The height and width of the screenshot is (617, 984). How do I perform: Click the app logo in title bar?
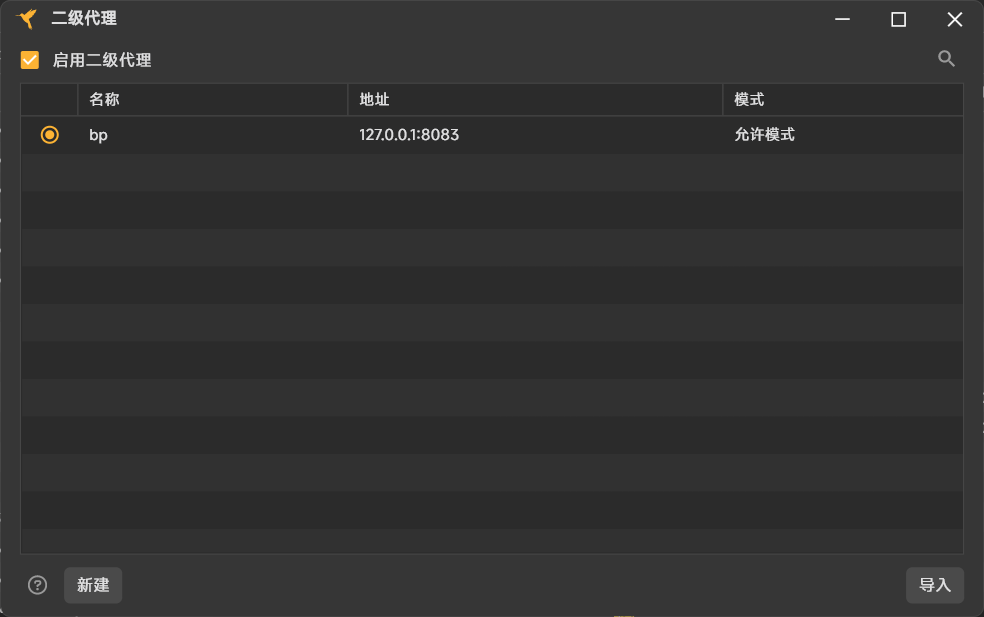click(27, 19)
